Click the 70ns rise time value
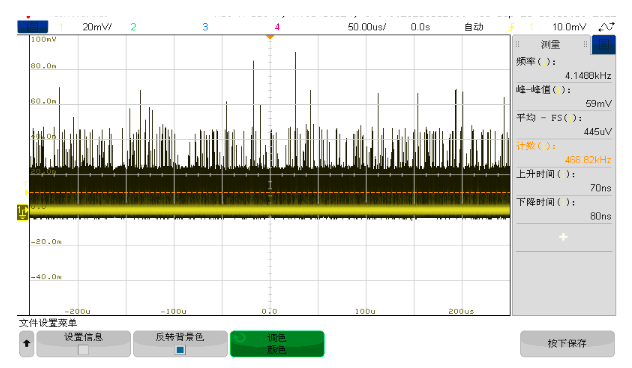 pos(601,188)
